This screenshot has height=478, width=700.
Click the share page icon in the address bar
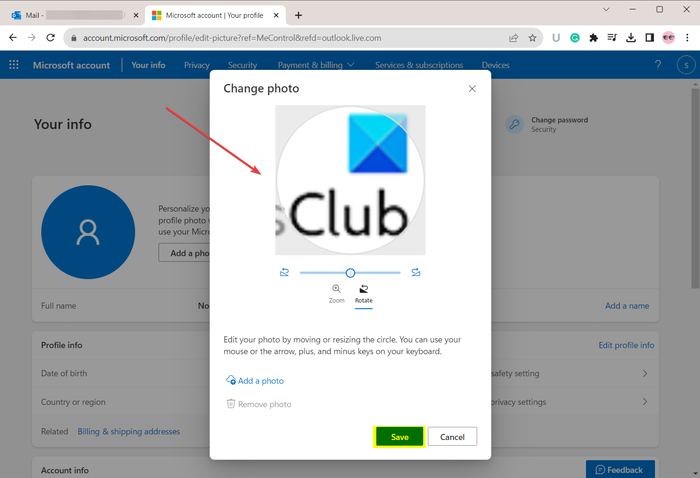[x=513, y=38]
